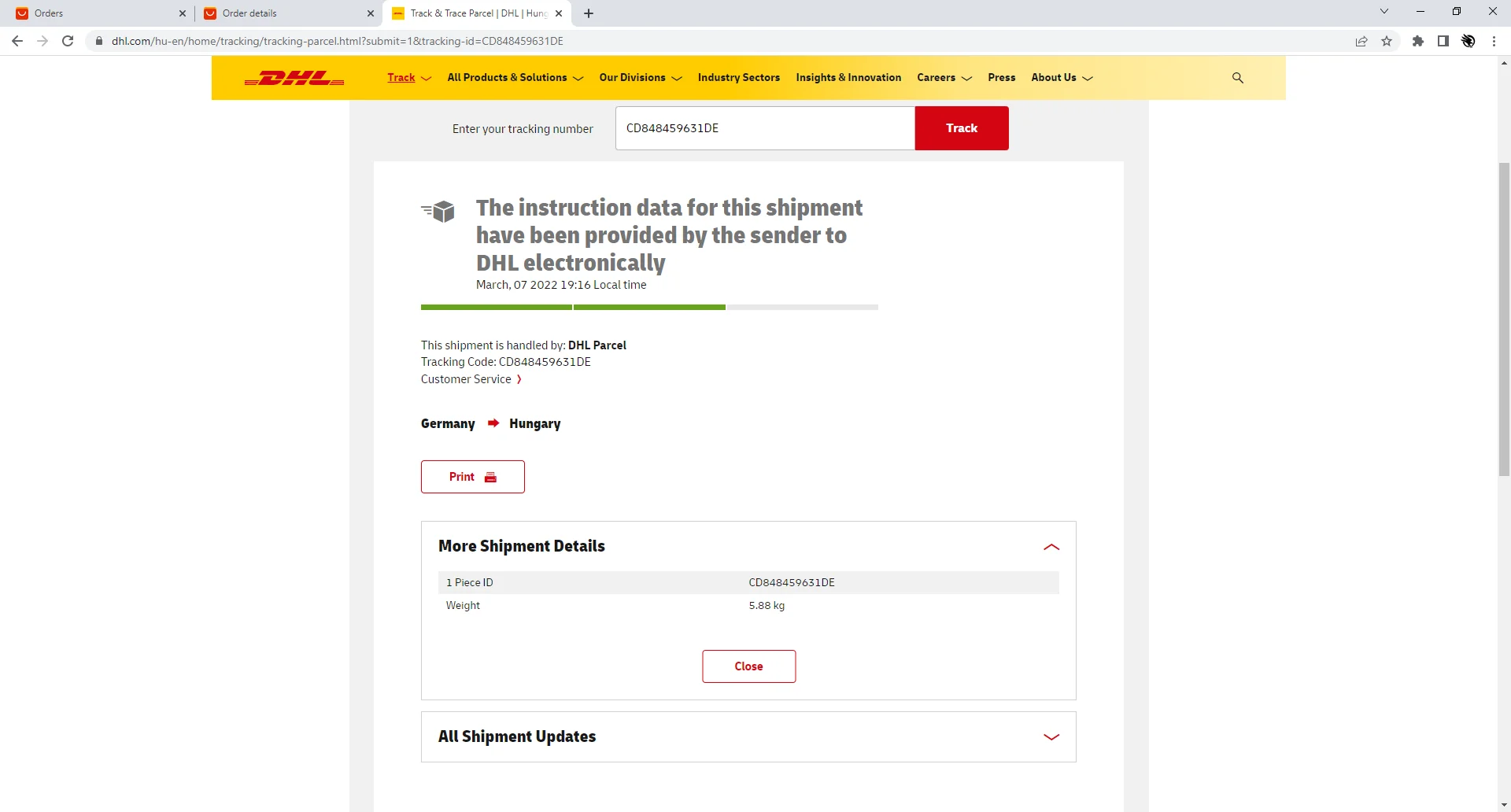The width and height of the screenshot is (1511, 812).
Task: Open the site search magnifier icon
Action: (1238, 78)
